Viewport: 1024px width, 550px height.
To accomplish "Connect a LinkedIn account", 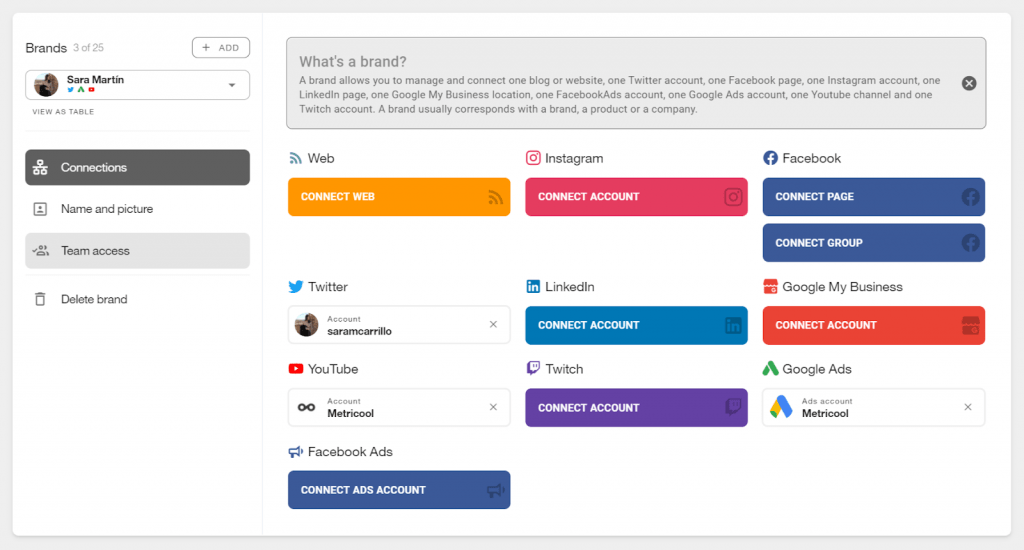I will (x=636, y=325).
